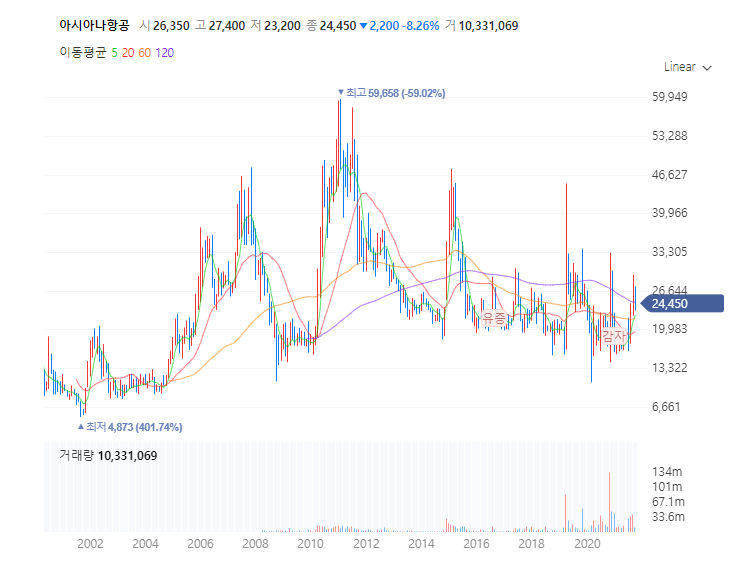Select the 20-period moving average label
The width and height of the screenshot is (733, 574).
128,53
